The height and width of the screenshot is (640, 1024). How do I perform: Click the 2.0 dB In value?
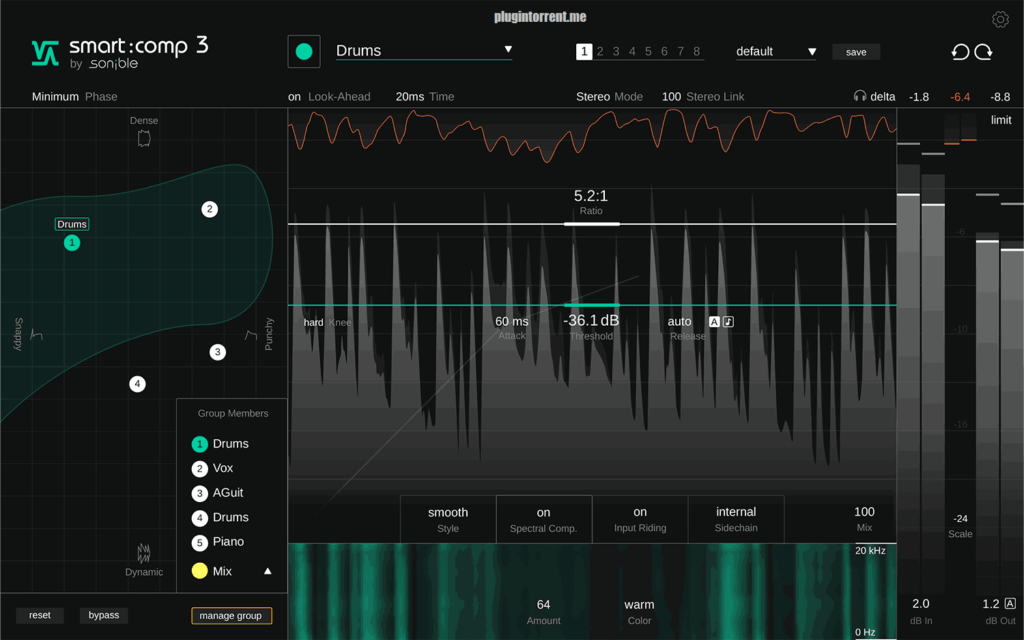(x=921, y=603)
